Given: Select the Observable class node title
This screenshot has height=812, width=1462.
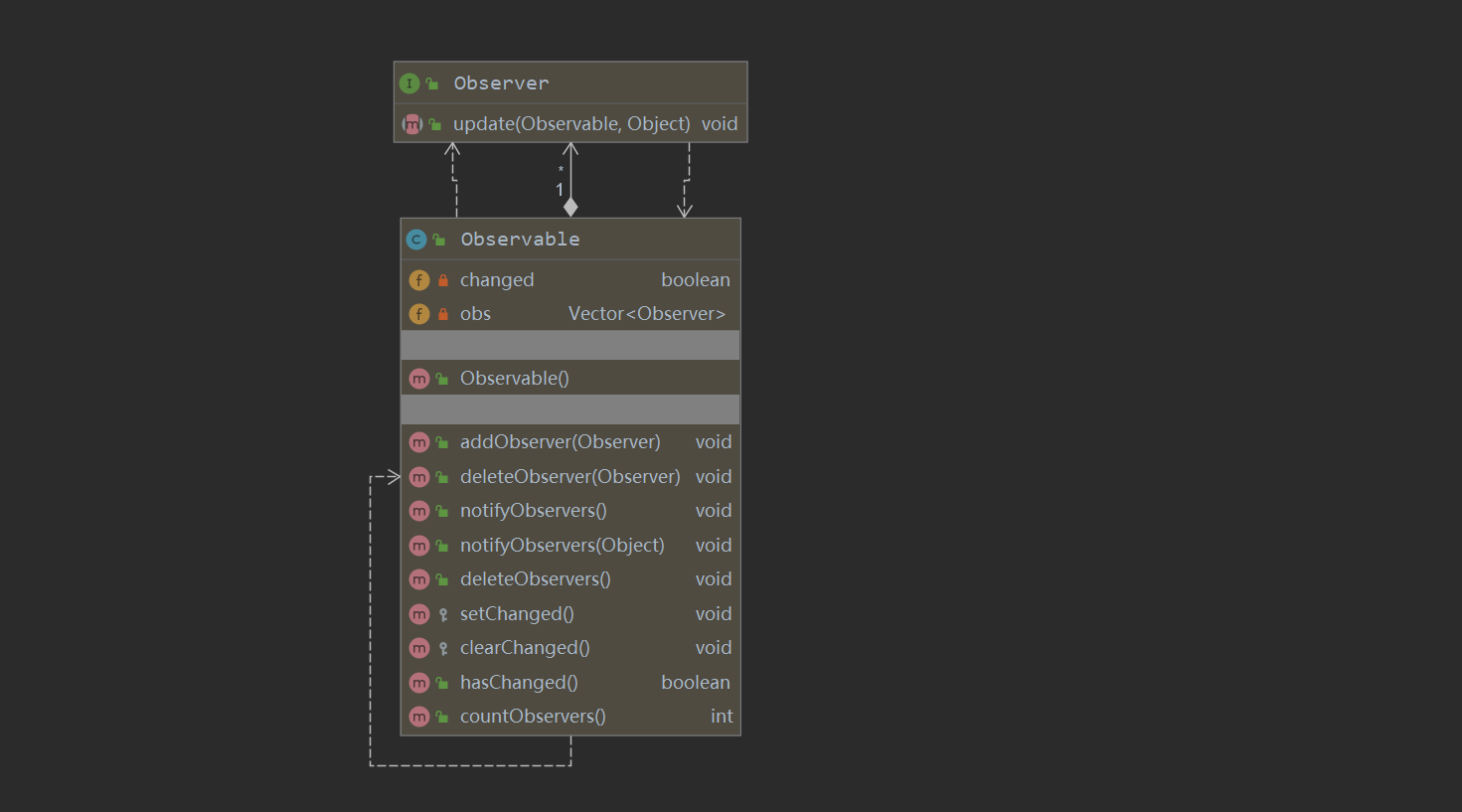Looking at the screenshot, I should (520, 240).
